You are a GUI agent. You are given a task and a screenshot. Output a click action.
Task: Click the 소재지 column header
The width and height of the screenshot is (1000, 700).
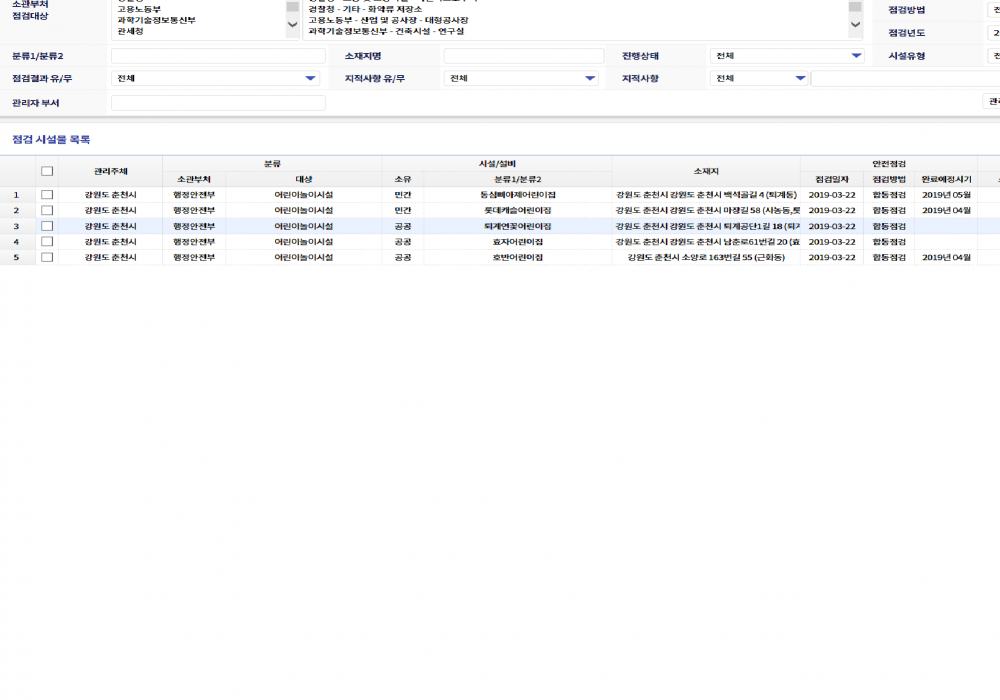706,171
